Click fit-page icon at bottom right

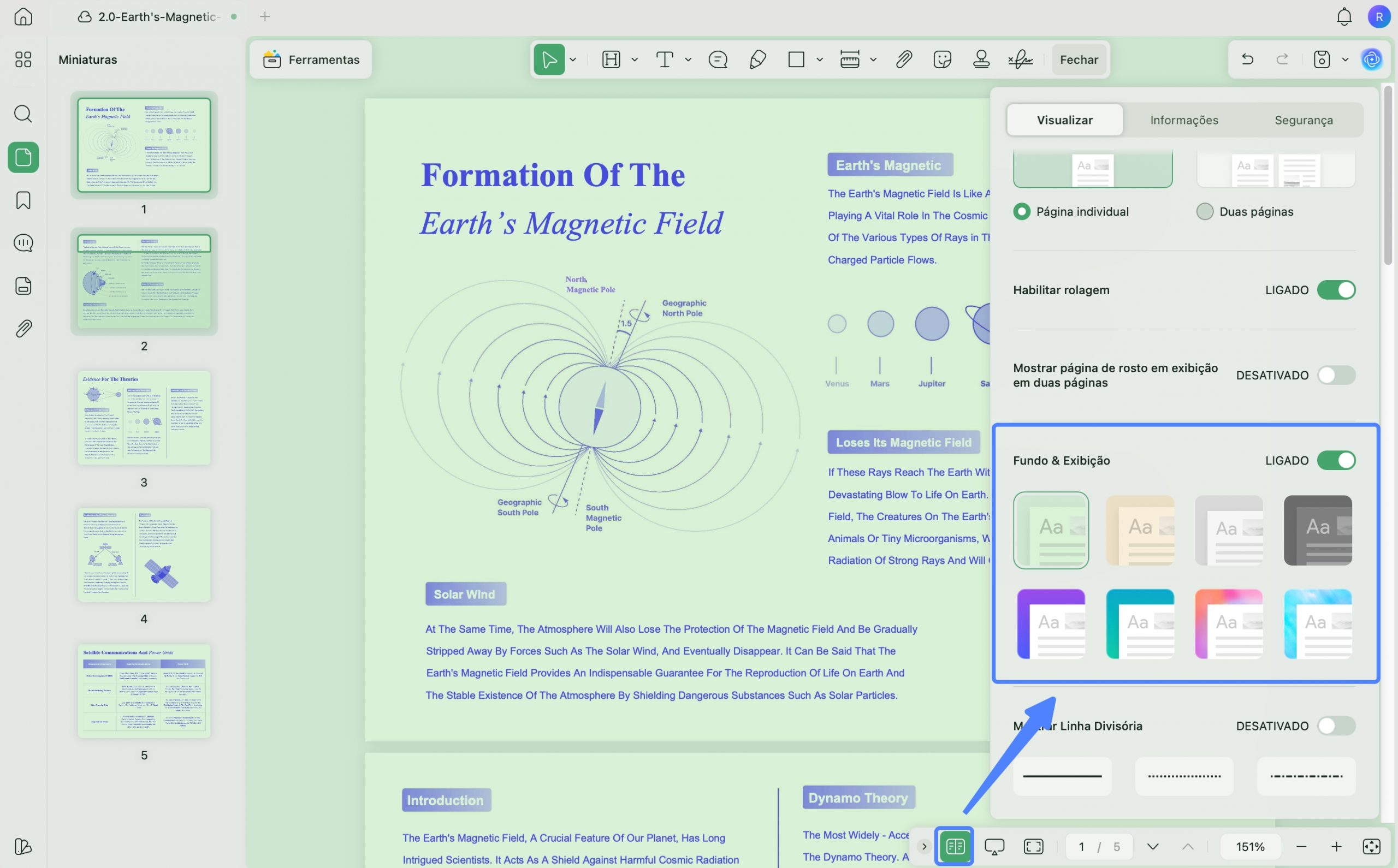coord(1372,846)
